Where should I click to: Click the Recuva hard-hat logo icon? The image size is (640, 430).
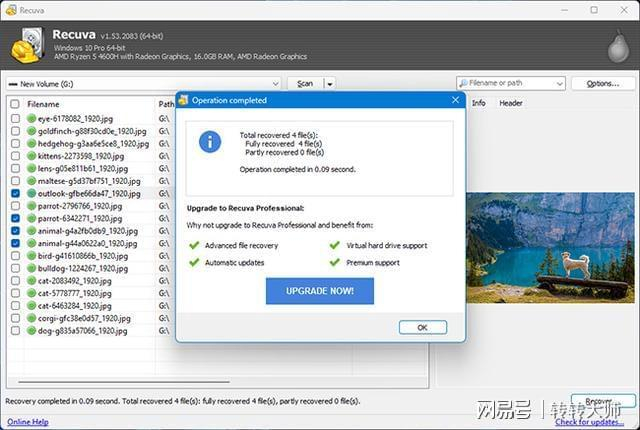[x=27, y=45]
